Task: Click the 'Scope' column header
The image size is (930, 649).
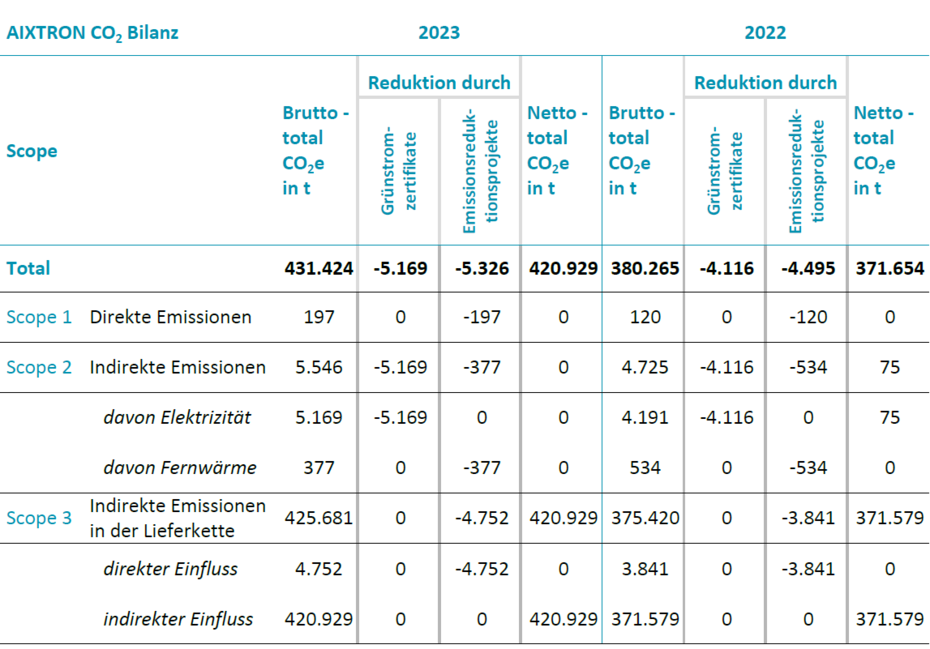Action: tap(32, 151)
